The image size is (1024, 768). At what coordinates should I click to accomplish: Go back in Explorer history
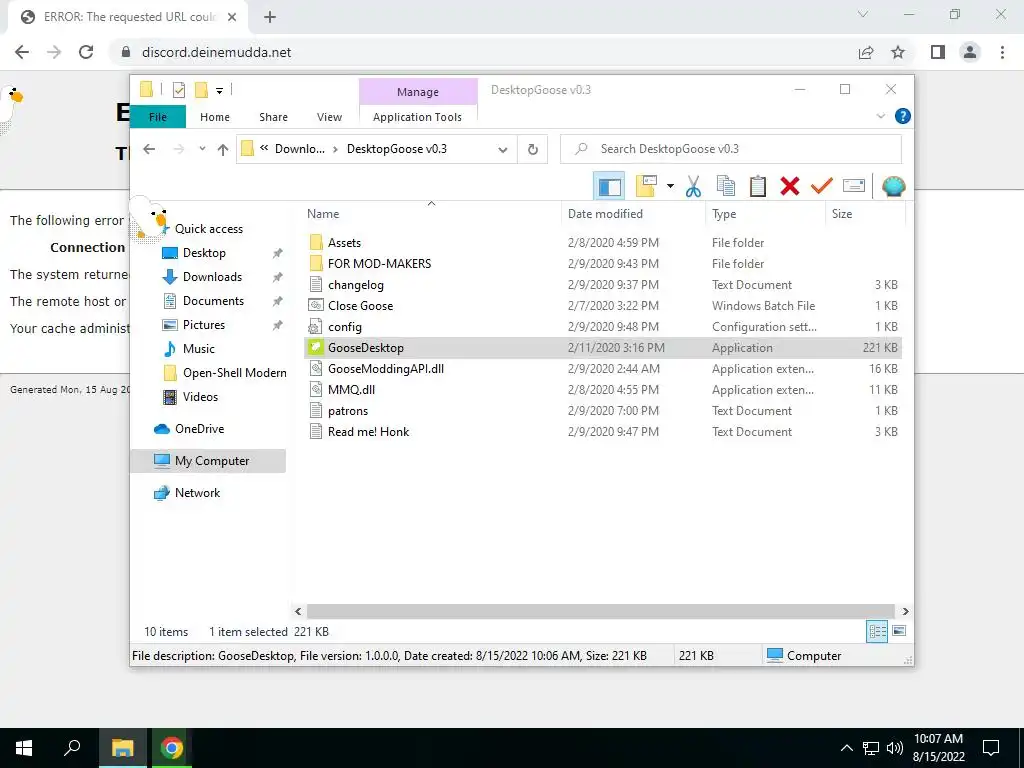149,150
